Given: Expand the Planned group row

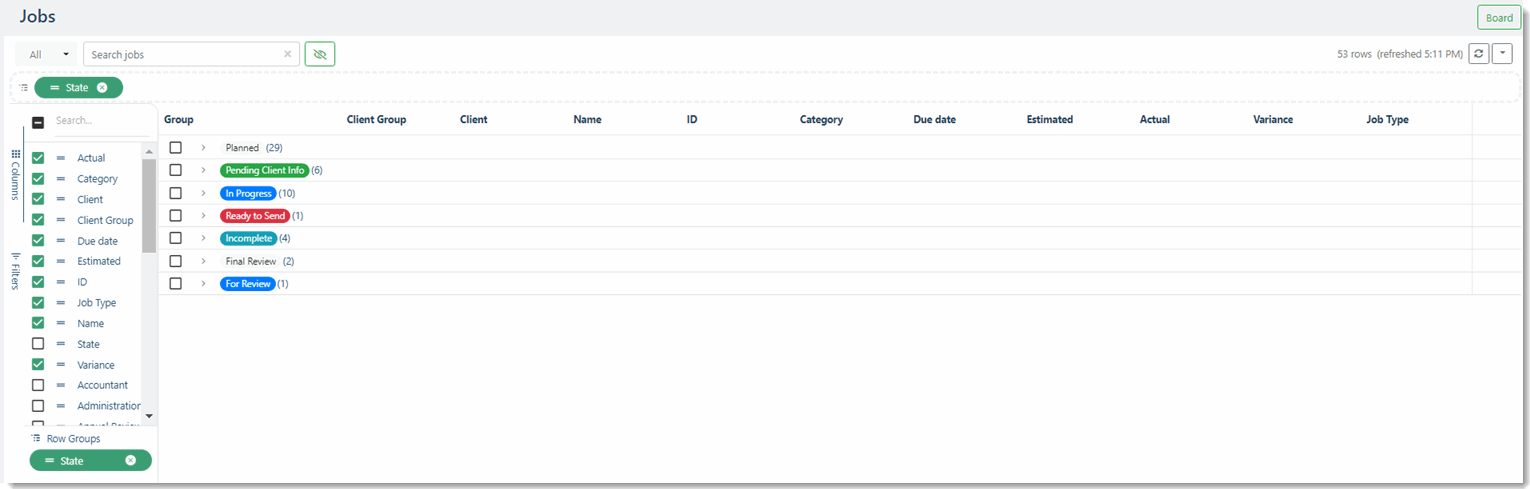Looking at the screenshot, I should coord(203,148).
